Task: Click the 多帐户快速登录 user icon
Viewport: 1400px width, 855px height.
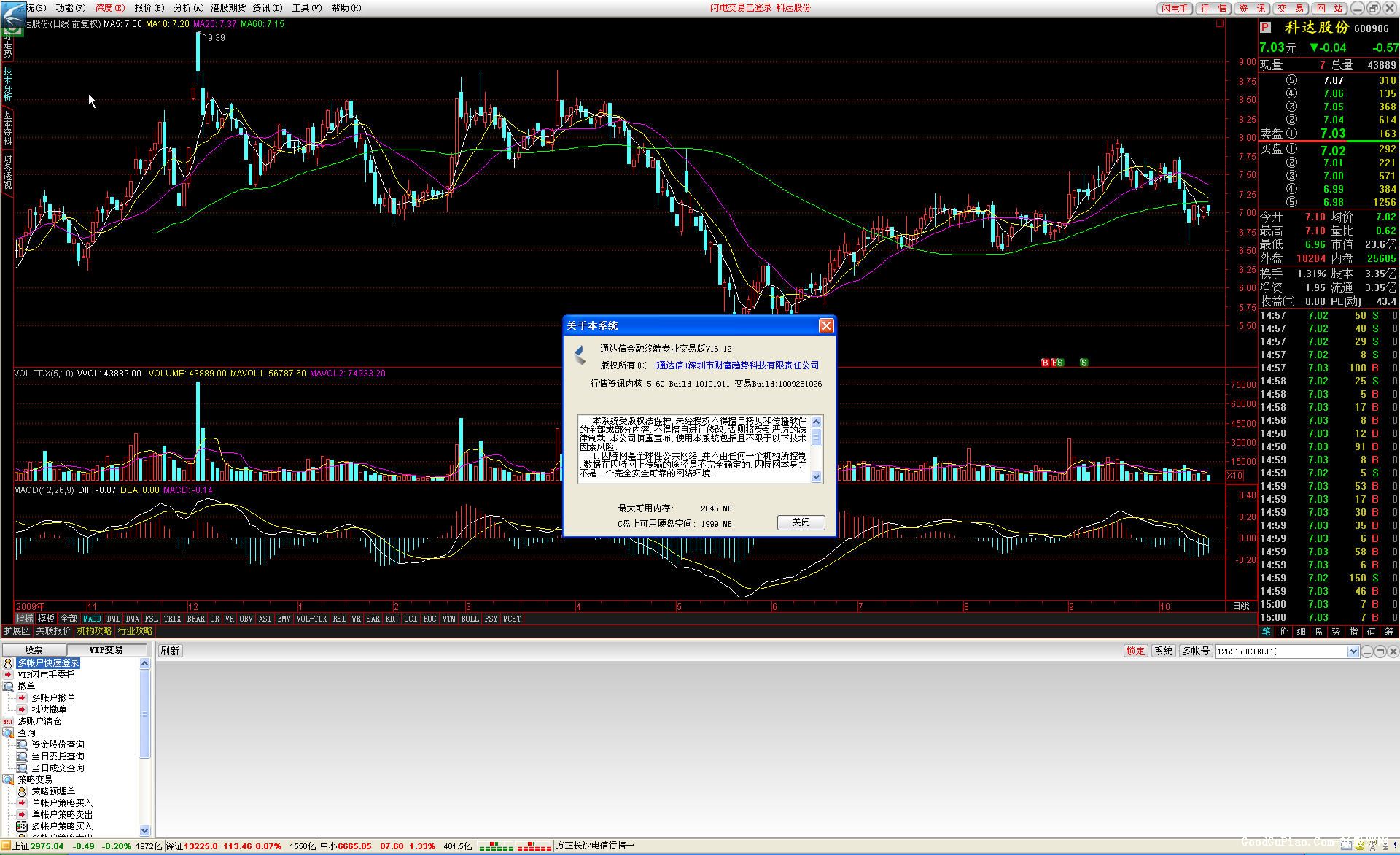Action: (x=8, y=663)
